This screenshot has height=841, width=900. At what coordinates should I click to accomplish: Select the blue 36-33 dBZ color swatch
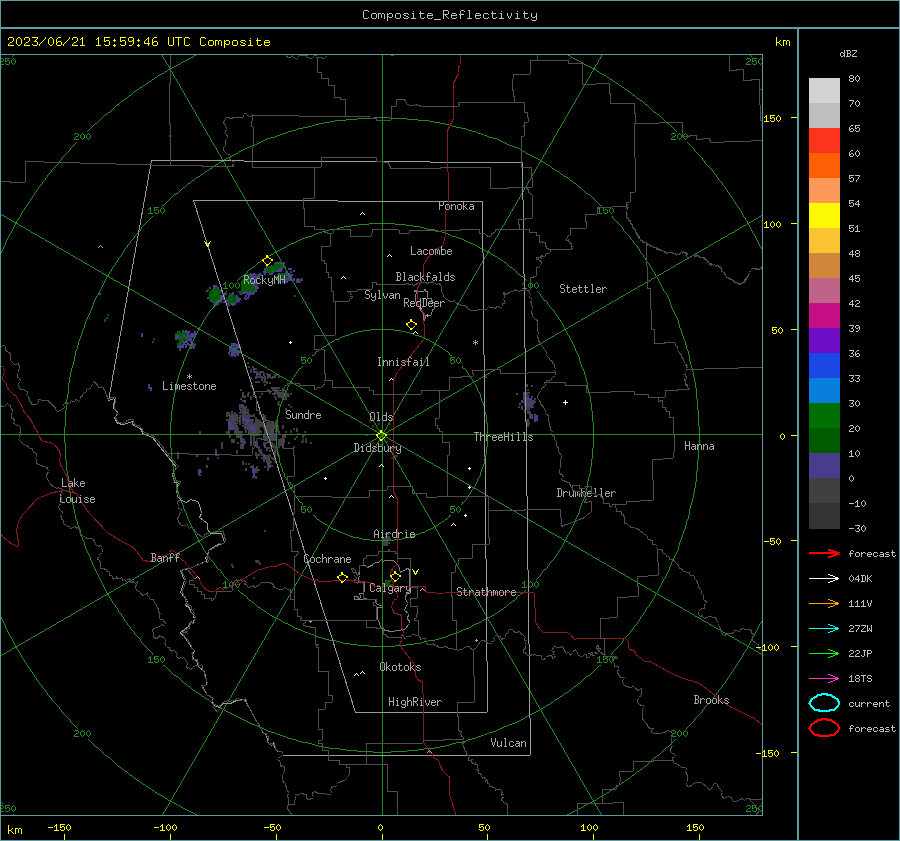[x=824, y=366]
